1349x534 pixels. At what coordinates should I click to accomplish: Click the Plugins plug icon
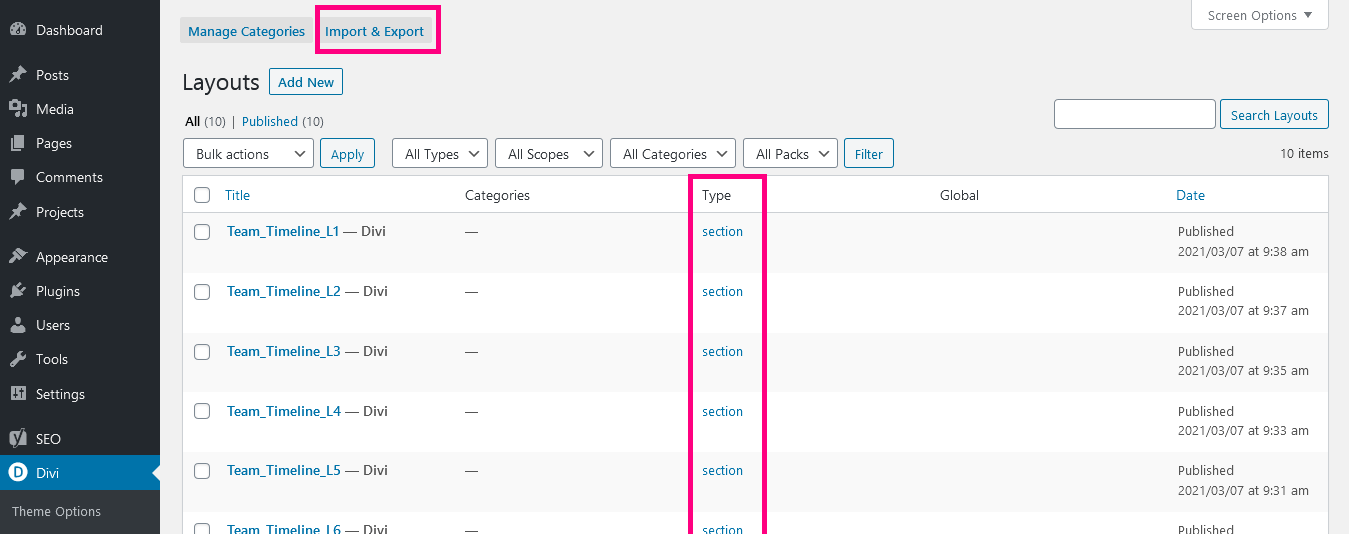tap(17, 291)
